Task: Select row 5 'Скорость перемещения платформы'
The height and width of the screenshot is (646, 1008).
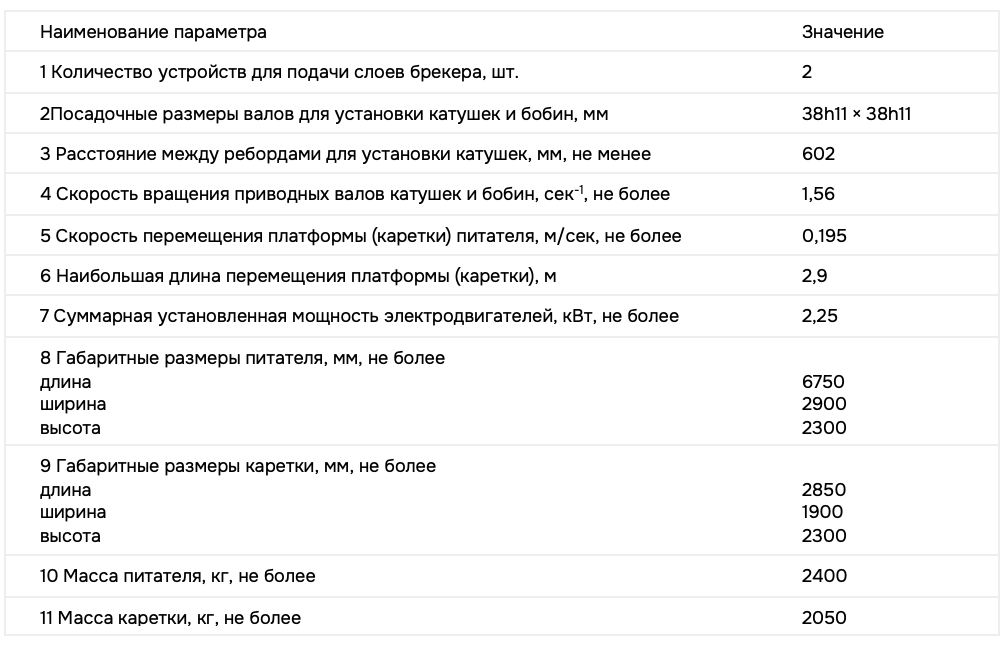Action: [x=360, y=236]
